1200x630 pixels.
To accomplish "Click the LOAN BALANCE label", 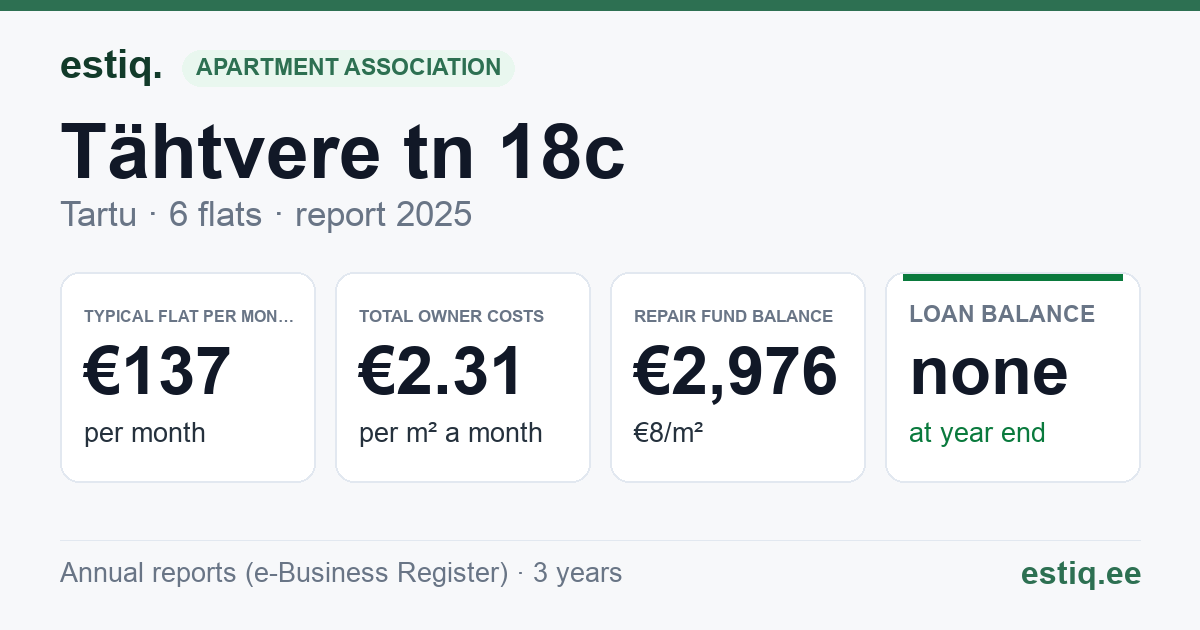I will 1002,314.
